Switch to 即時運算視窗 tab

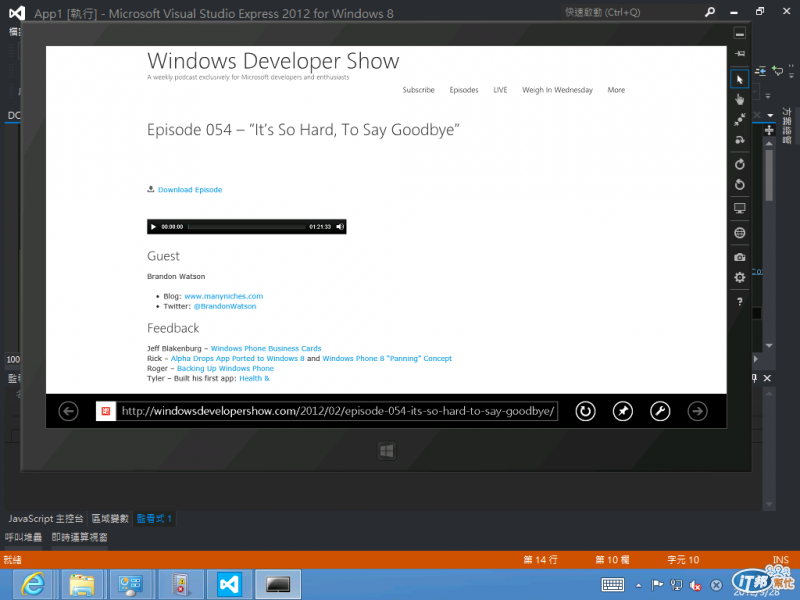pyautogui.click(x=80, y=537)
